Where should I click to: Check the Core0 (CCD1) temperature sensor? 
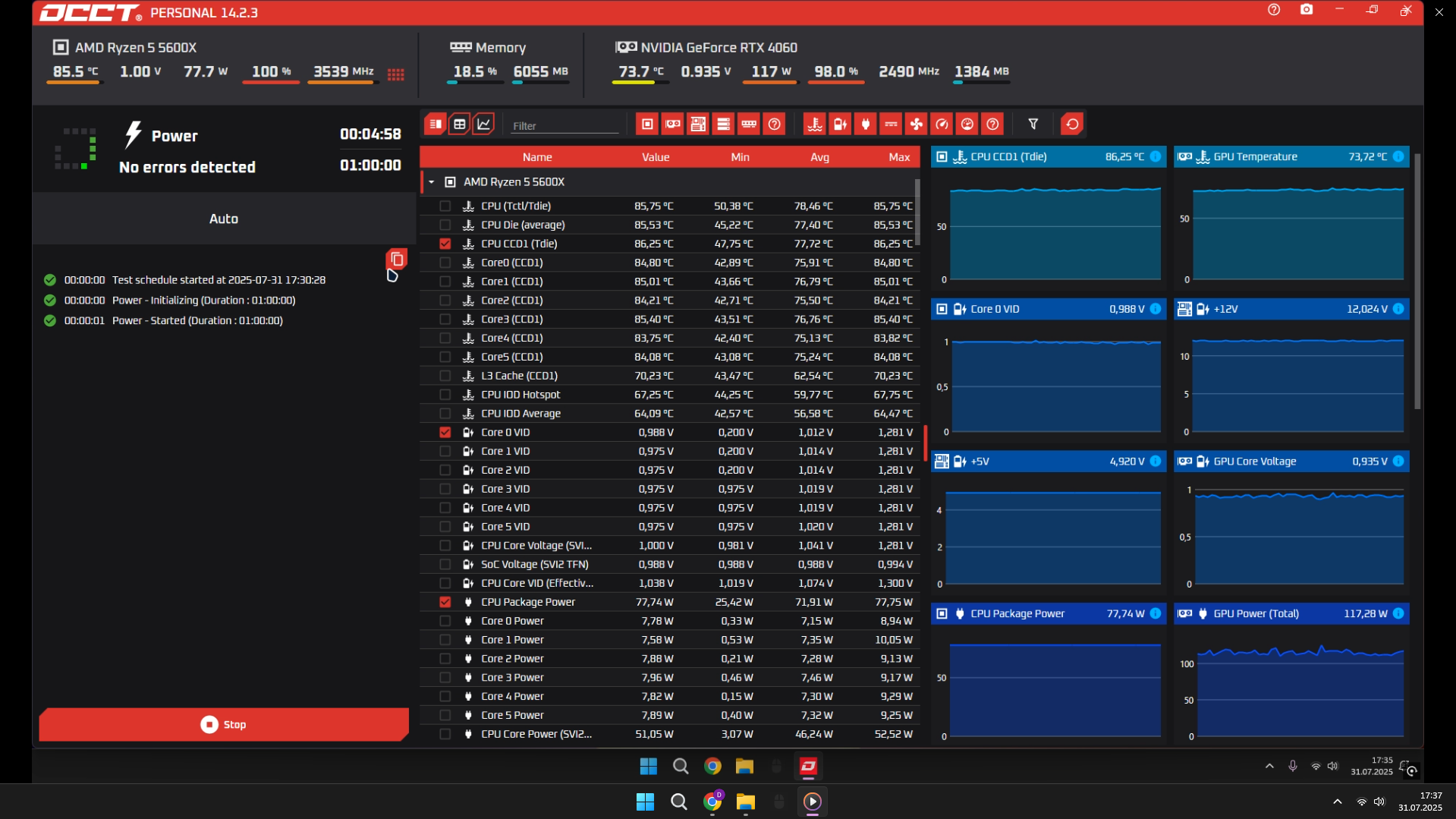point(445,263)
